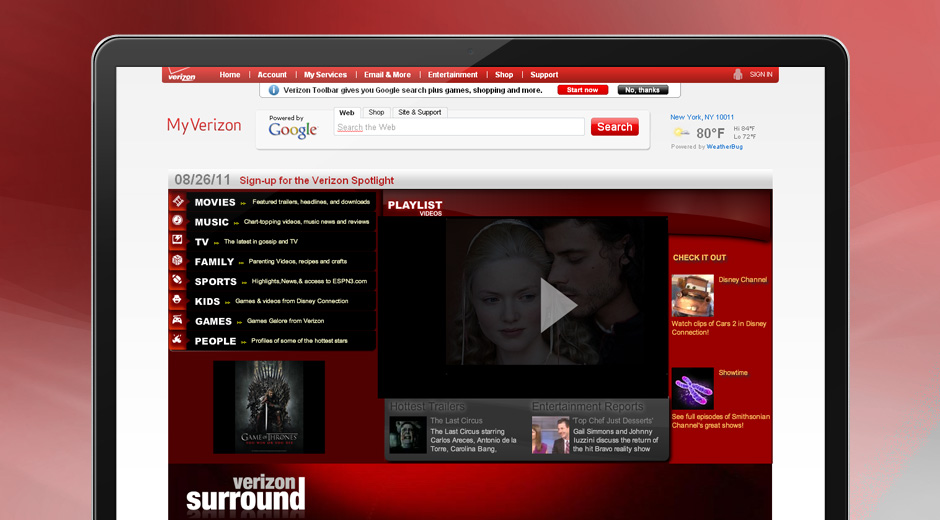Click the Verizon logo in the top bar
Viewport: 940px width, 520px height.
pos(182,75)
